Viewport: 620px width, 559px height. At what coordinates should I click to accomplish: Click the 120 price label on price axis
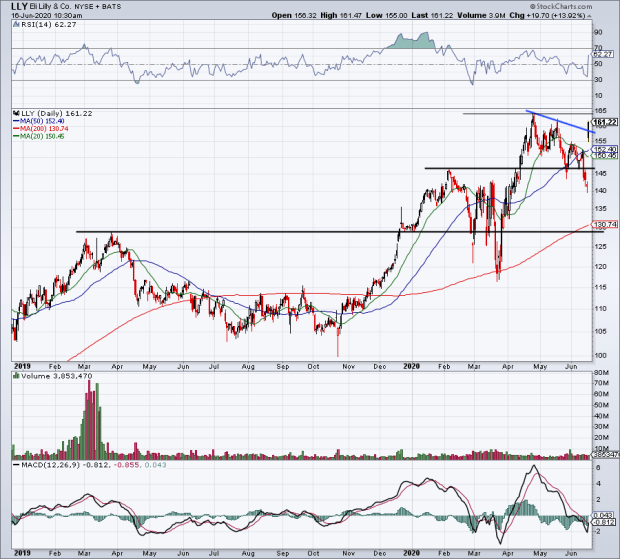click(600, 266)
